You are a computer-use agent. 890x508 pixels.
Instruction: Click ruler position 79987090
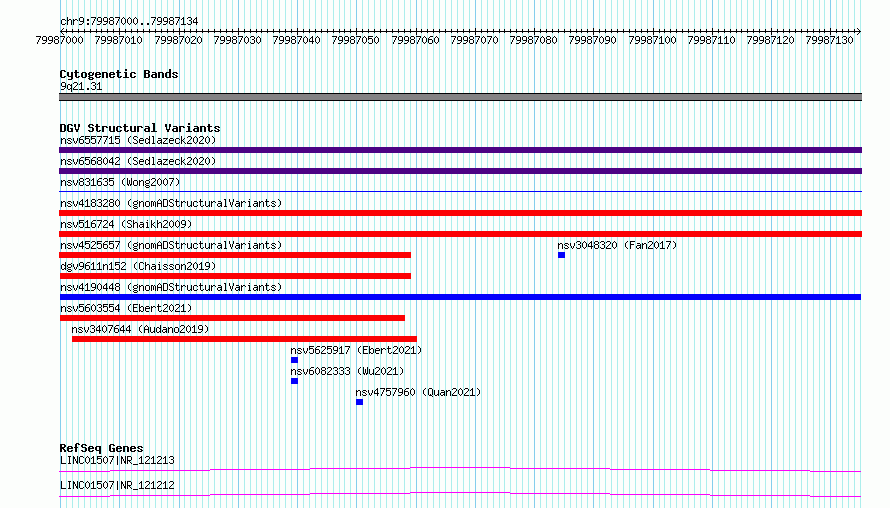[x=592, y=40]
